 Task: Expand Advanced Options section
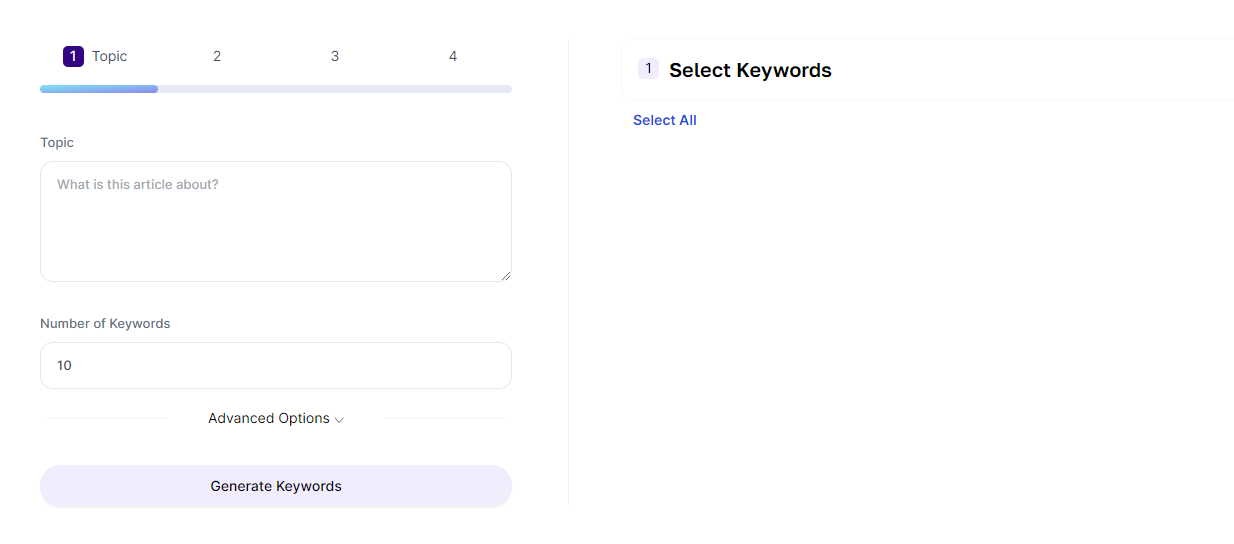tap(276, 418)
